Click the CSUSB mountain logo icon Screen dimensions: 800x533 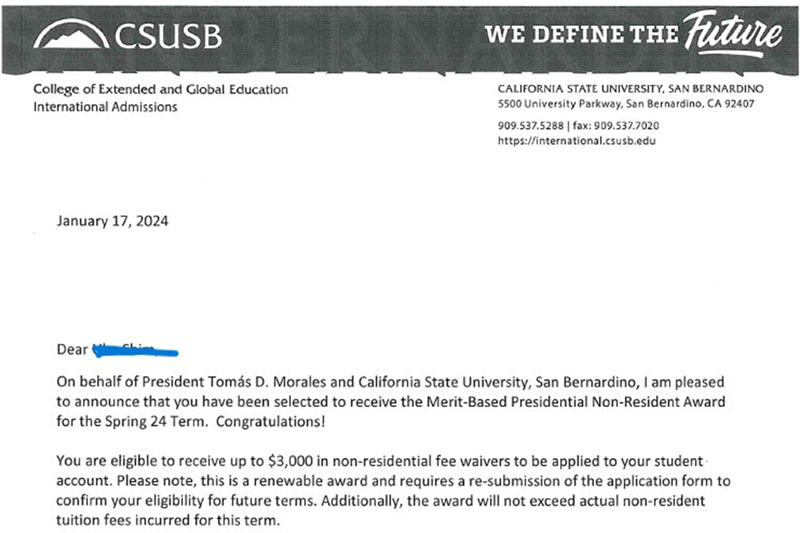(x=70, y=37)
